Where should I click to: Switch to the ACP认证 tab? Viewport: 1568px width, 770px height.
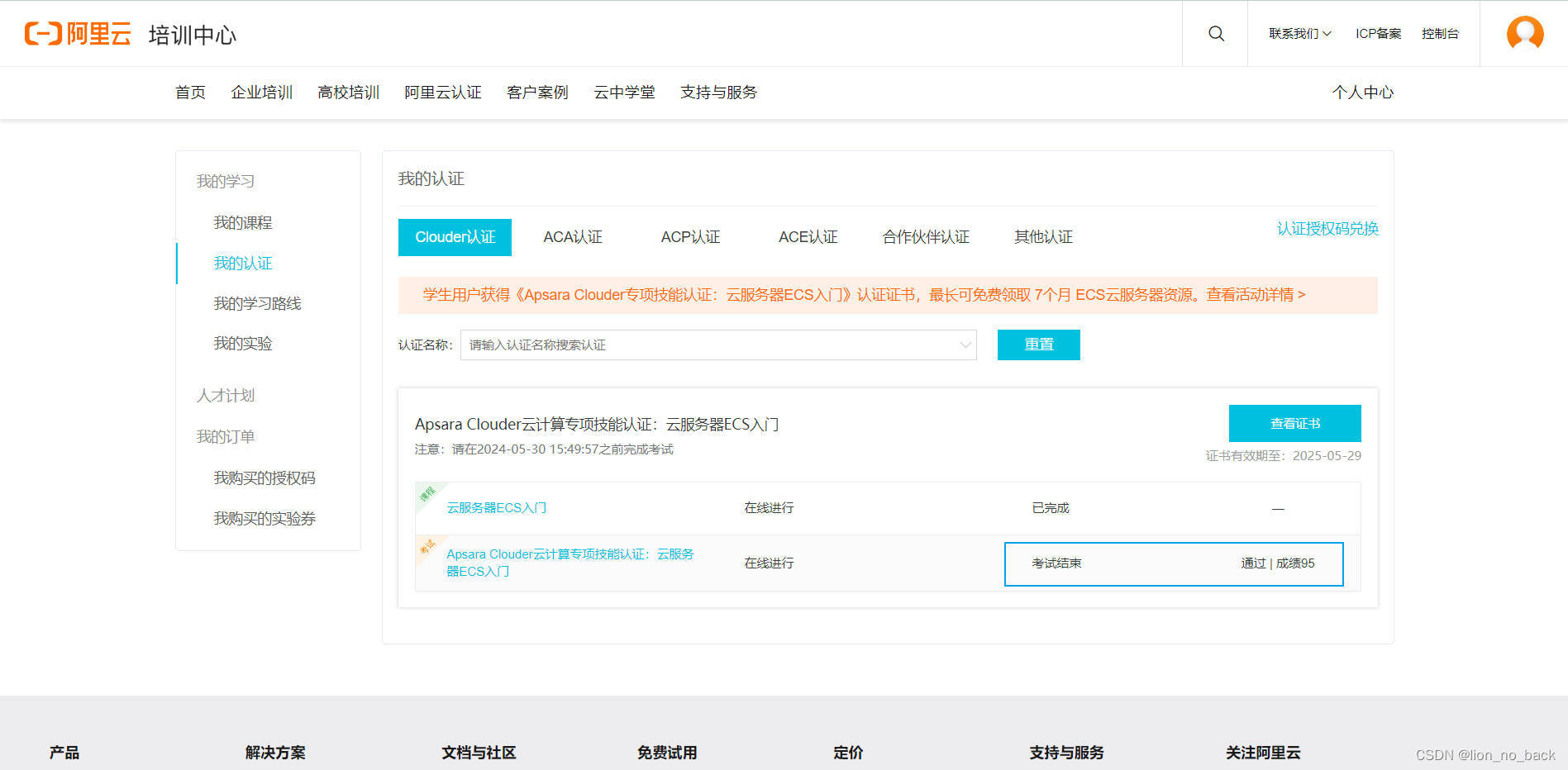[x=690, y=237]
